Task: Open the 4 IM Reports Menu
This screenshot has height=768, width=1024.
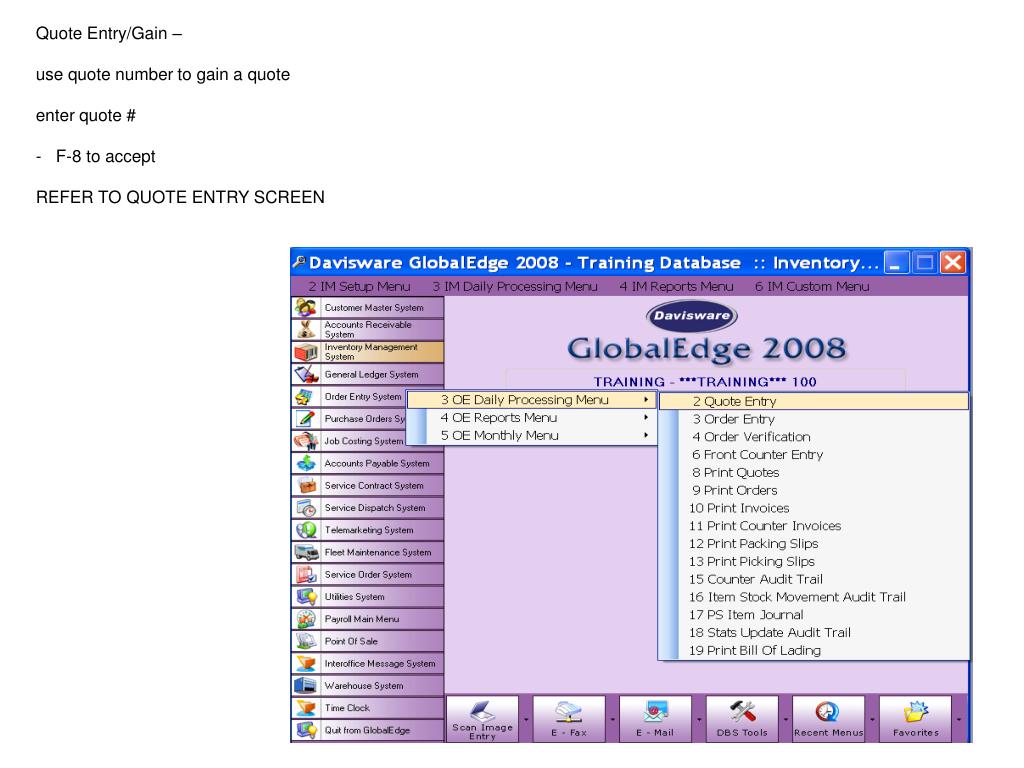Action: [676, 287]
